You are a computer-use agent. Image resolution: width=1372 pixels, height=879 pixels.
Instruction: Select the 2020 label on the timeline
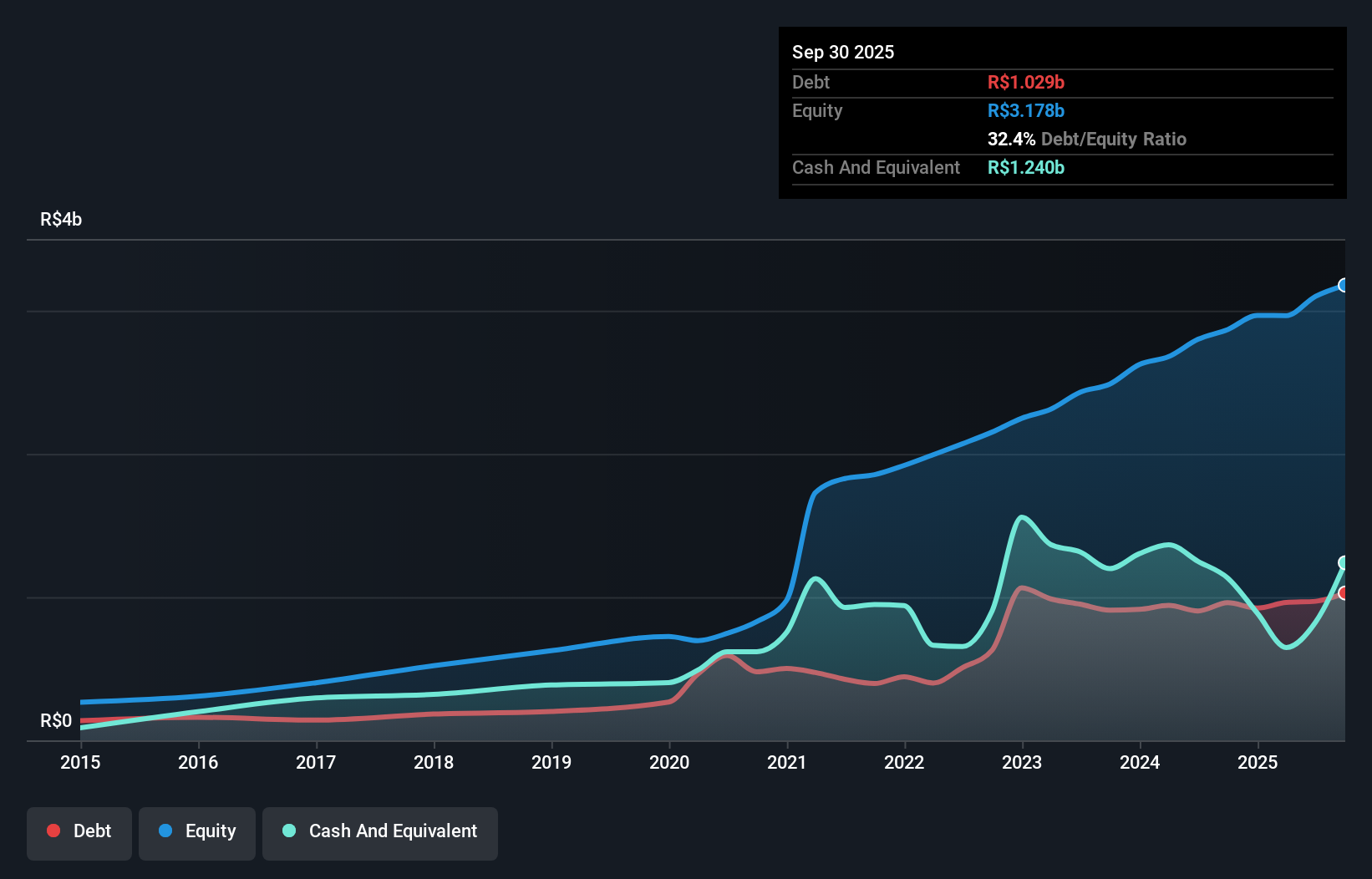[x=669, y=763]
